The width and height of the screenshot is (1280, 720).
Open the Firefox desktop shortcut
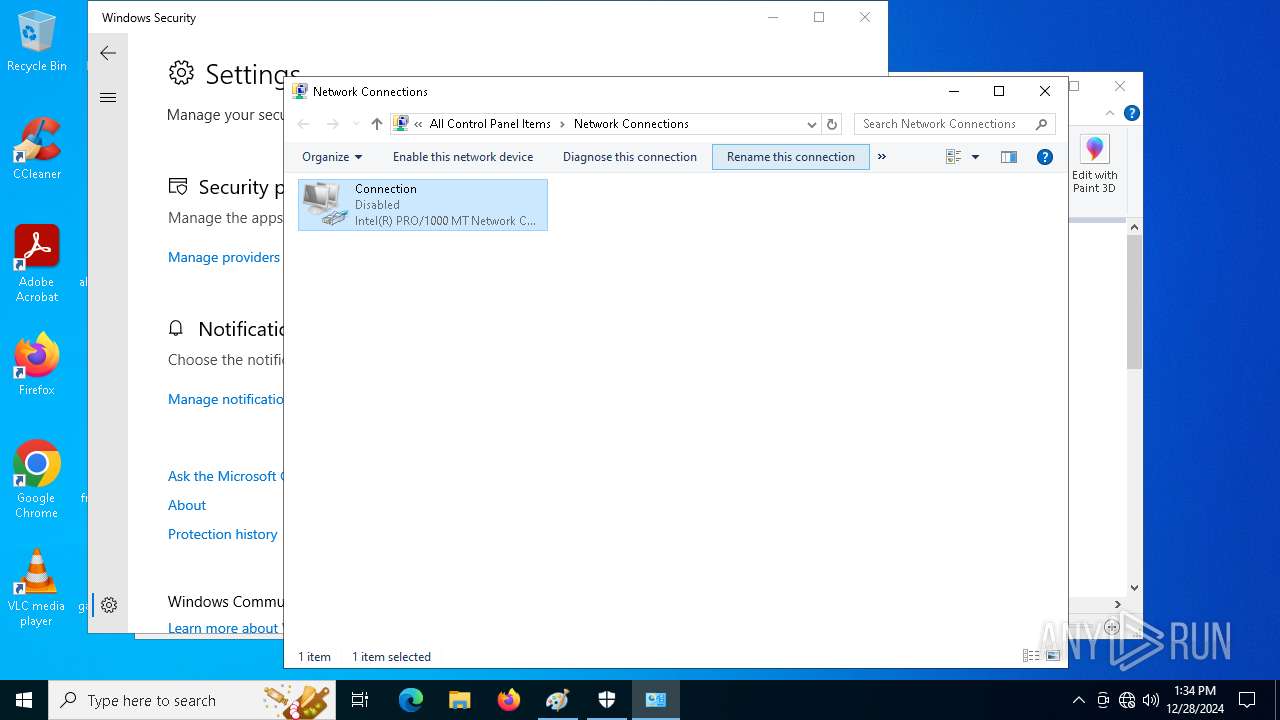point(37,365)
